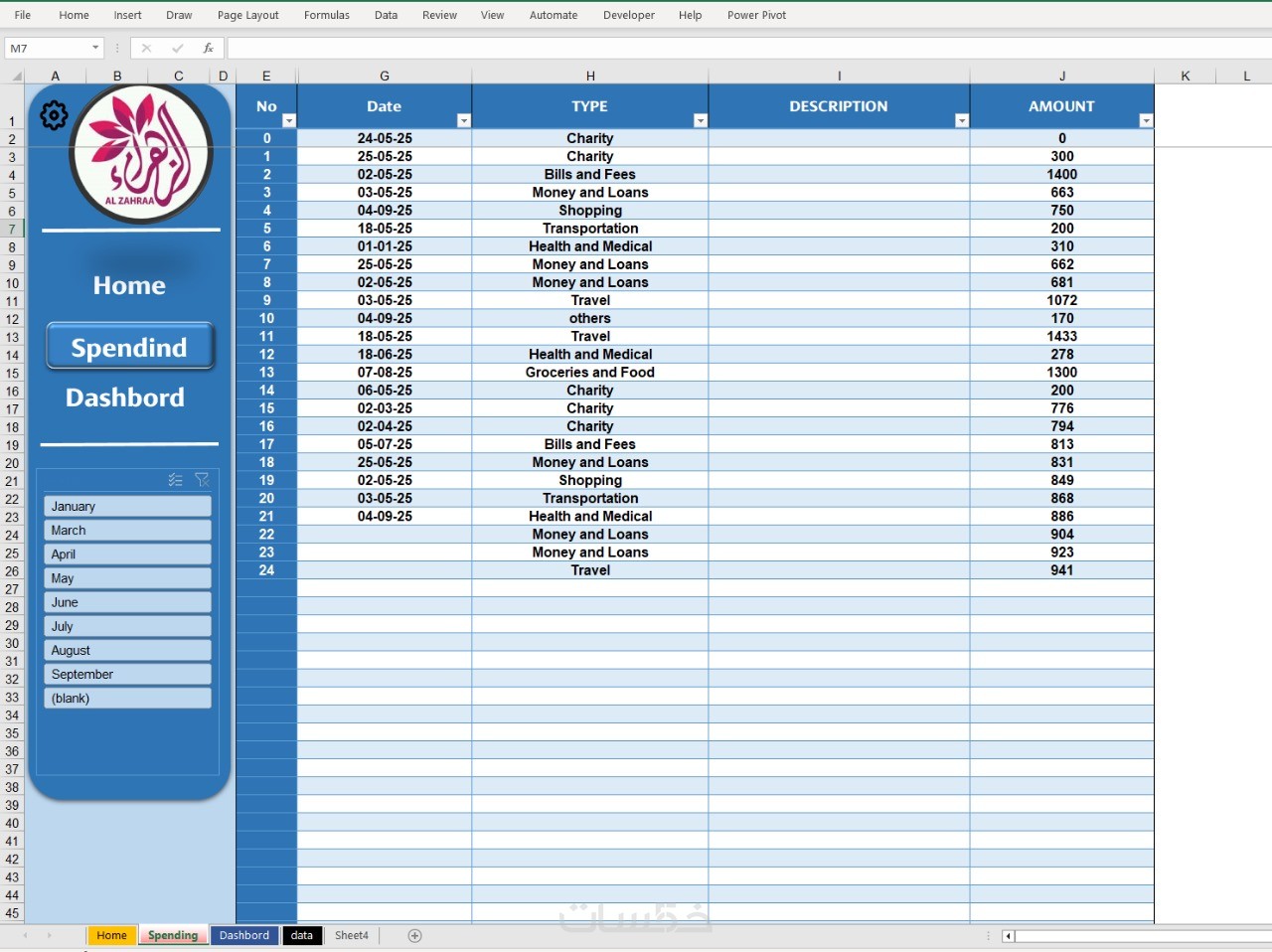
Task: Open the DESCRIPTION column filter dropdown
Action: [962, 120]
